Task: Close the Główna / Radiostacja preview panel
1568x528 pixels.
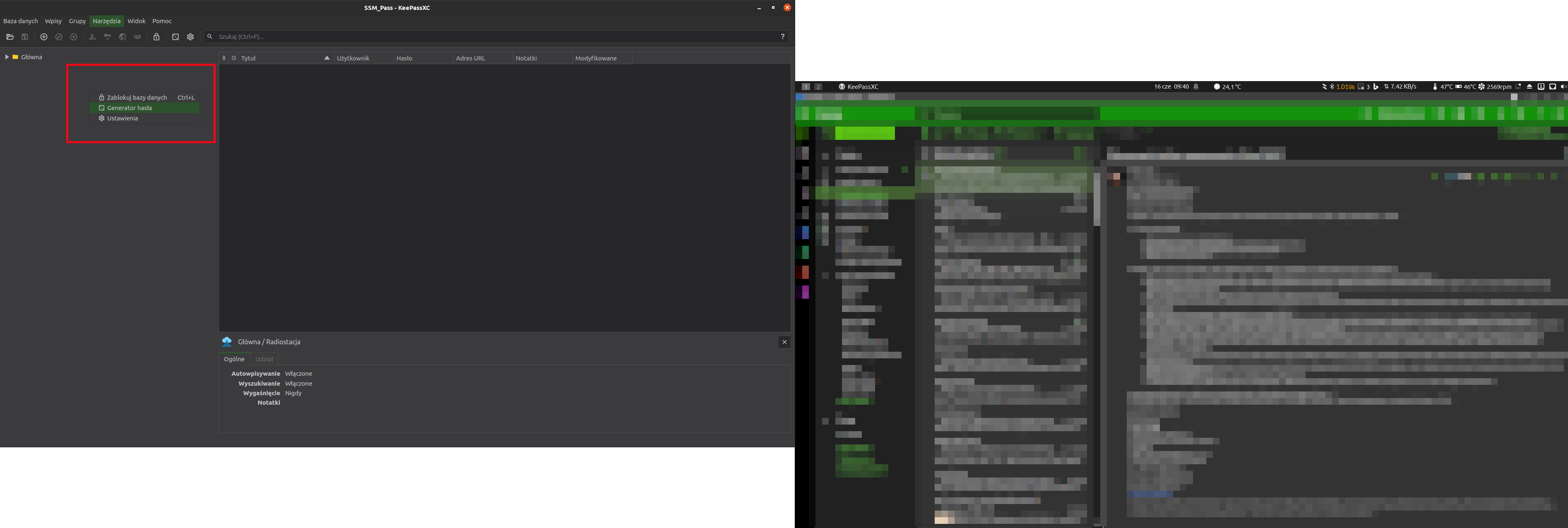Action: [x=784, y=343]
